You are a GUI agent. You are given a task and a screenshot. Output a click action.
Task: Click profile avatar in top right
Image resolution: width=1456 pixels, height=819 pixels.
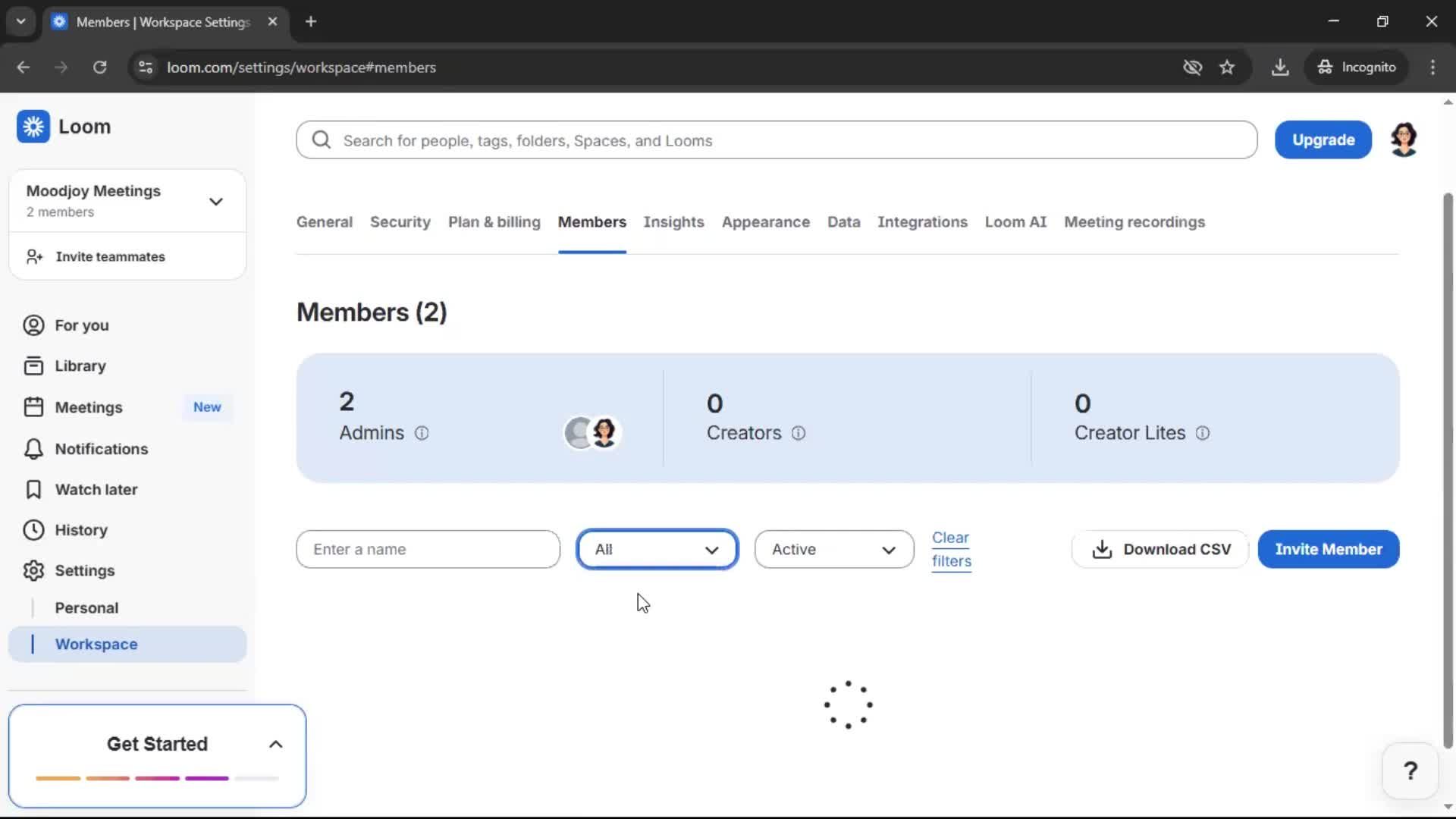1404,140
